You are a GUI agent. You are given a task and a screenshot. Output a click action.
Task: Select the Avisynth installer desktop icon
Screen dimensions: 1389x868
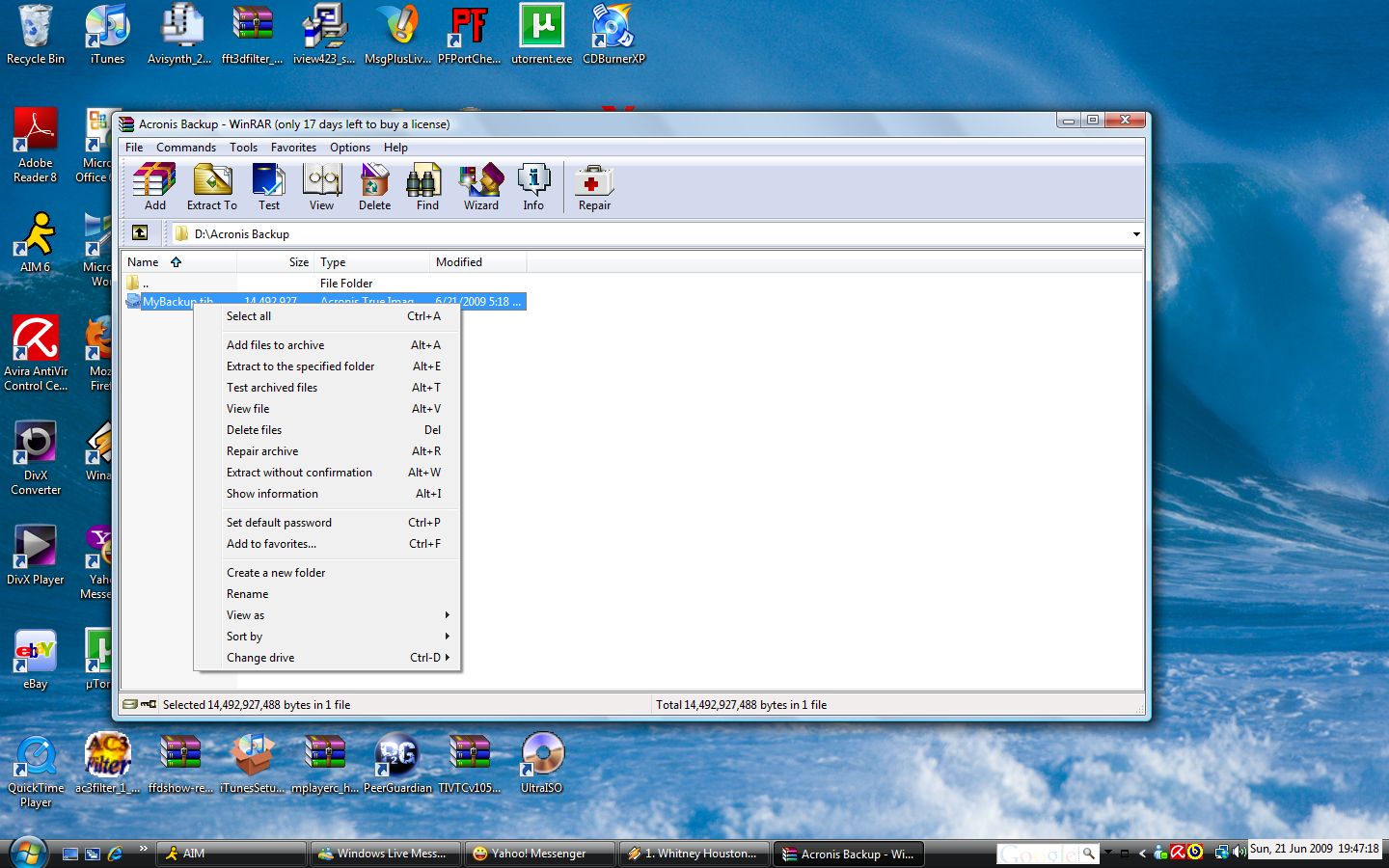click(x=179, y=35)
